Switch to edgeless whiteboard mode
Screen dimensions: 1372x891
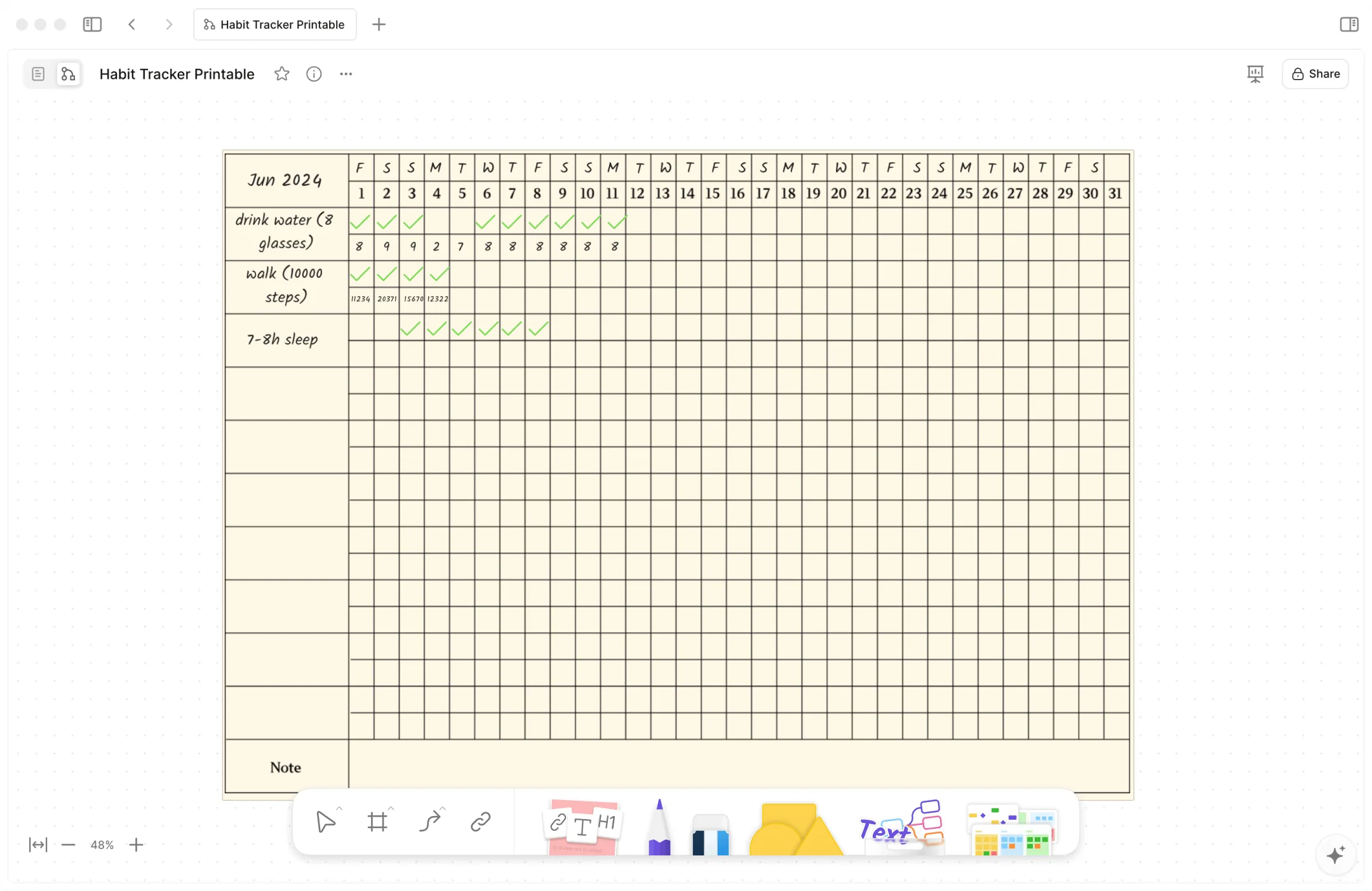pos(68,74)
